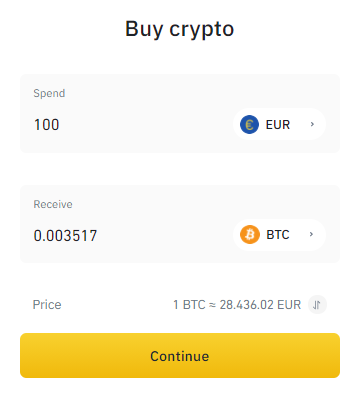Screen dimensions: 364x397
Task: Click the Receive label
Action: coord(53,204)
